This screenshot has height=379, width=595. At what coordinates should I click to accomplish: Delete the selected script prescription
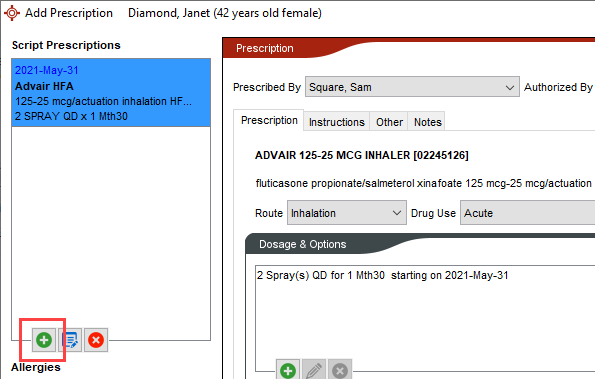coord(96,340)
